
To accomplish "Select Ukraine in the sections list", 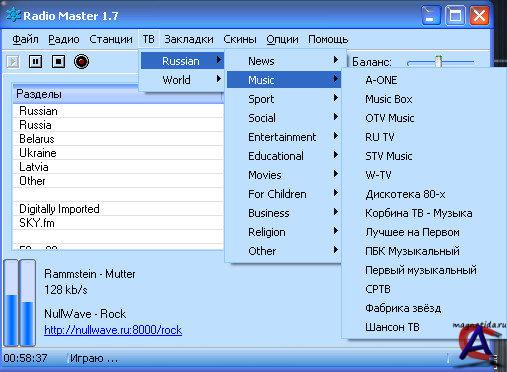I will coord(118,153).
